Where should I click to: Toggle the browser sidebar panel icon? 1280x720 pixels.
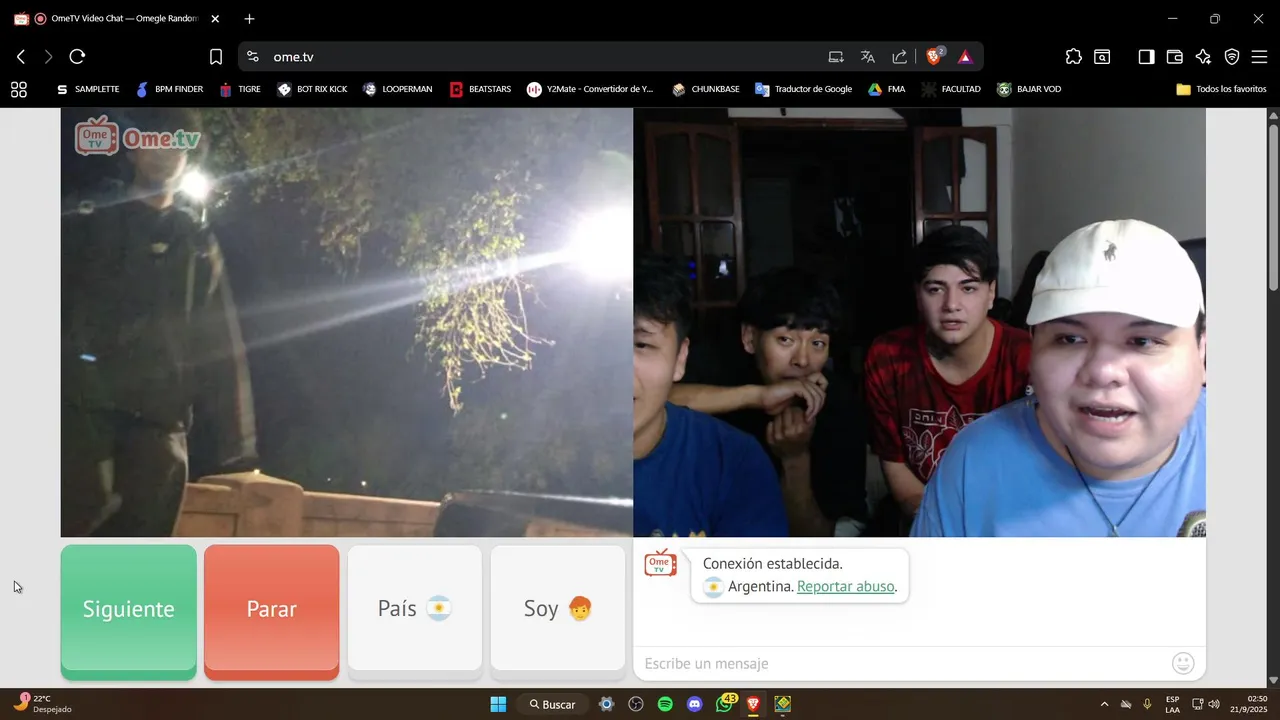tap(1147, 57)
